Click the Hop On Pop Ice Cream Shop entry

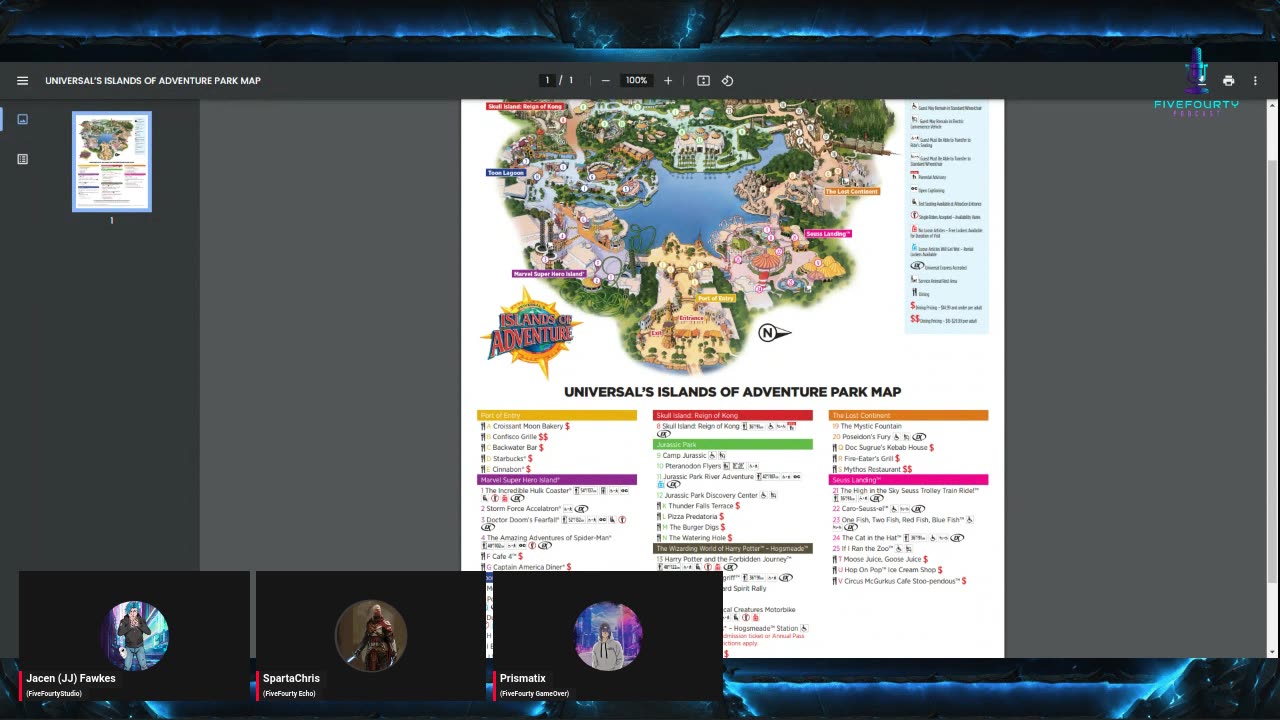(x=888, y=570)
